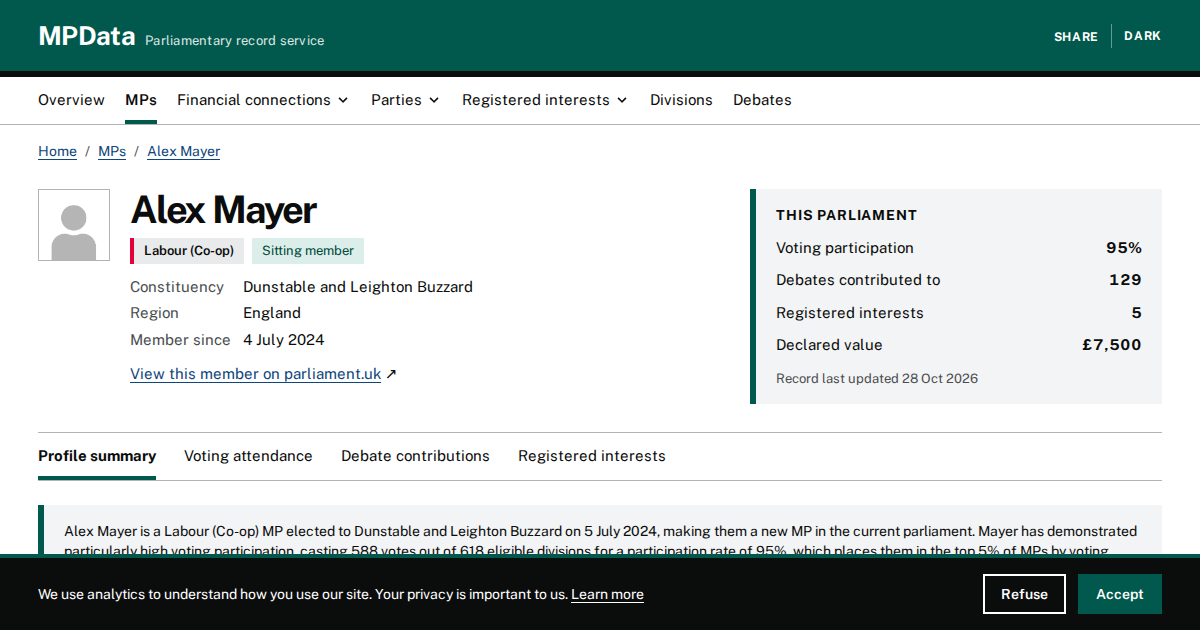Viewport: 1200px width, 630px height.
Task: Click the 4 July 2024 member-since date
Action: [x=284, y=340]
